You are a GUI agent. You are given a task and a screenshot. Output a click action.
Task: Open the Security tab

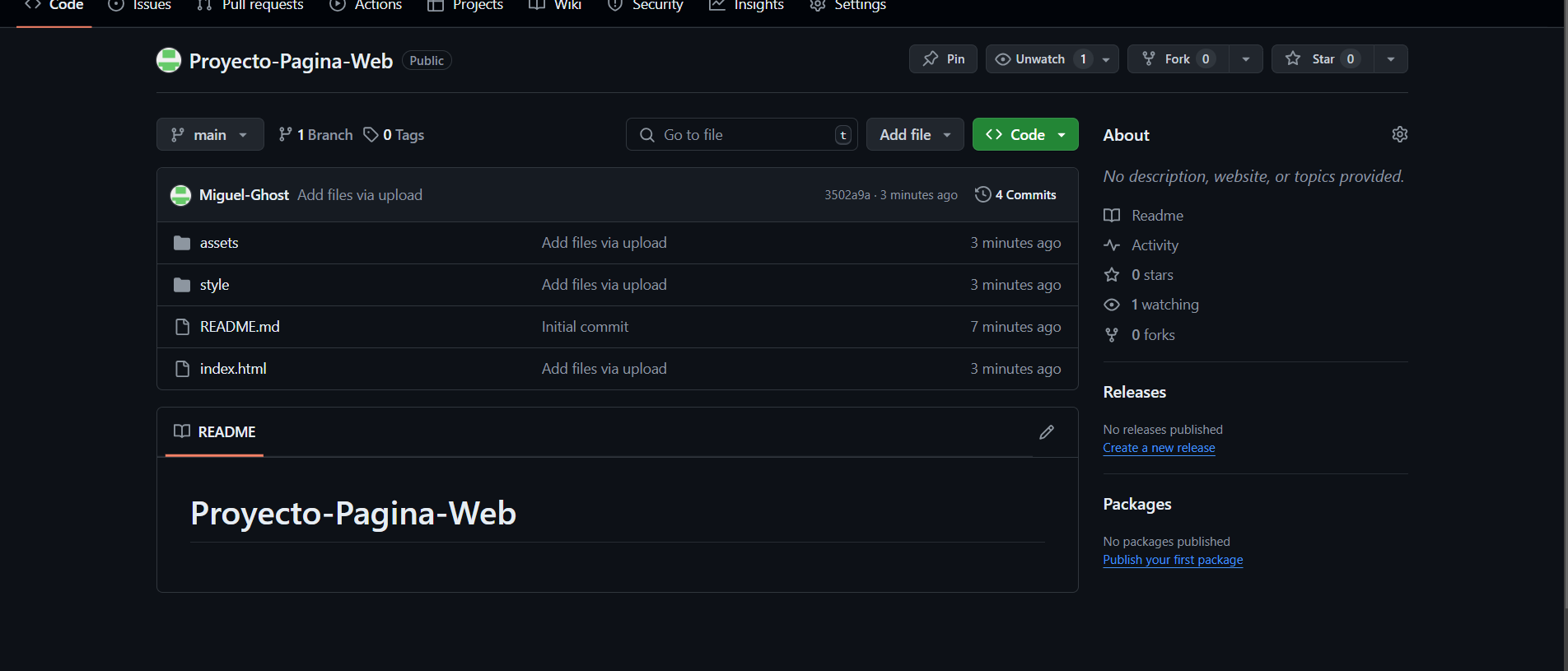click(x=646, y=6)
